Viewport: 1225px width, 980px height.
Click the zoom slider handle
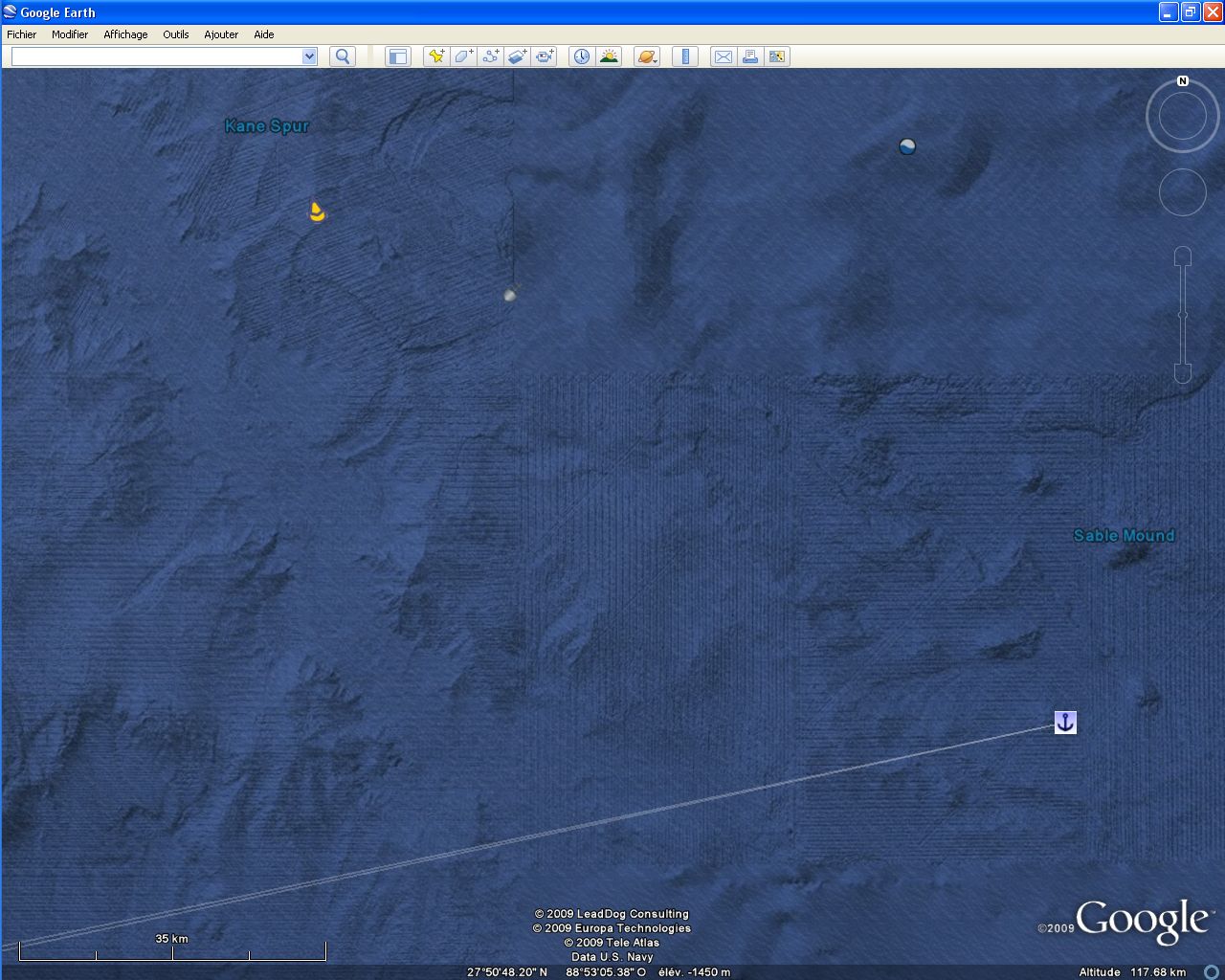point(1183,315)
